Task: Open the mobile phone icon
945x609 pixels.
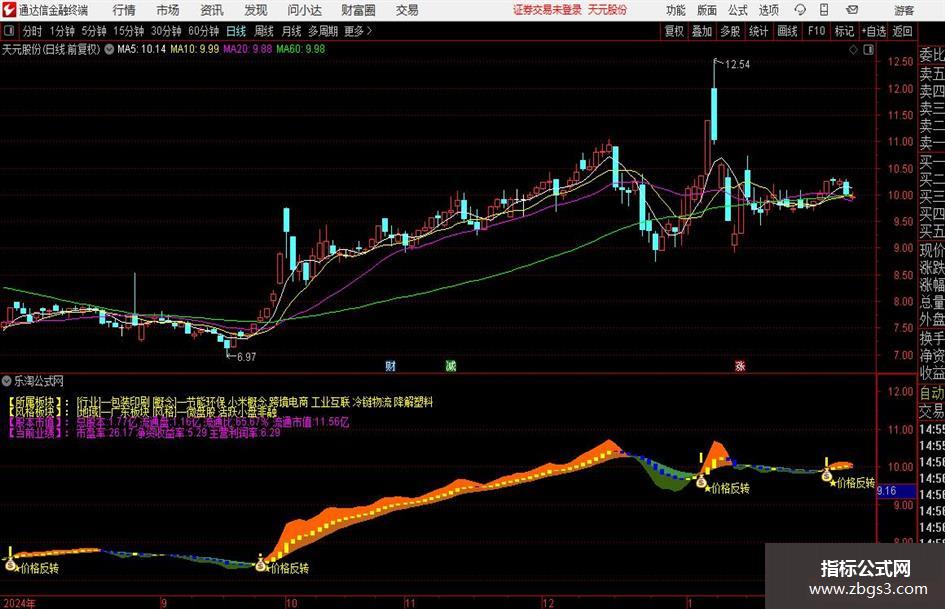Action: click(x=824, y=10)
